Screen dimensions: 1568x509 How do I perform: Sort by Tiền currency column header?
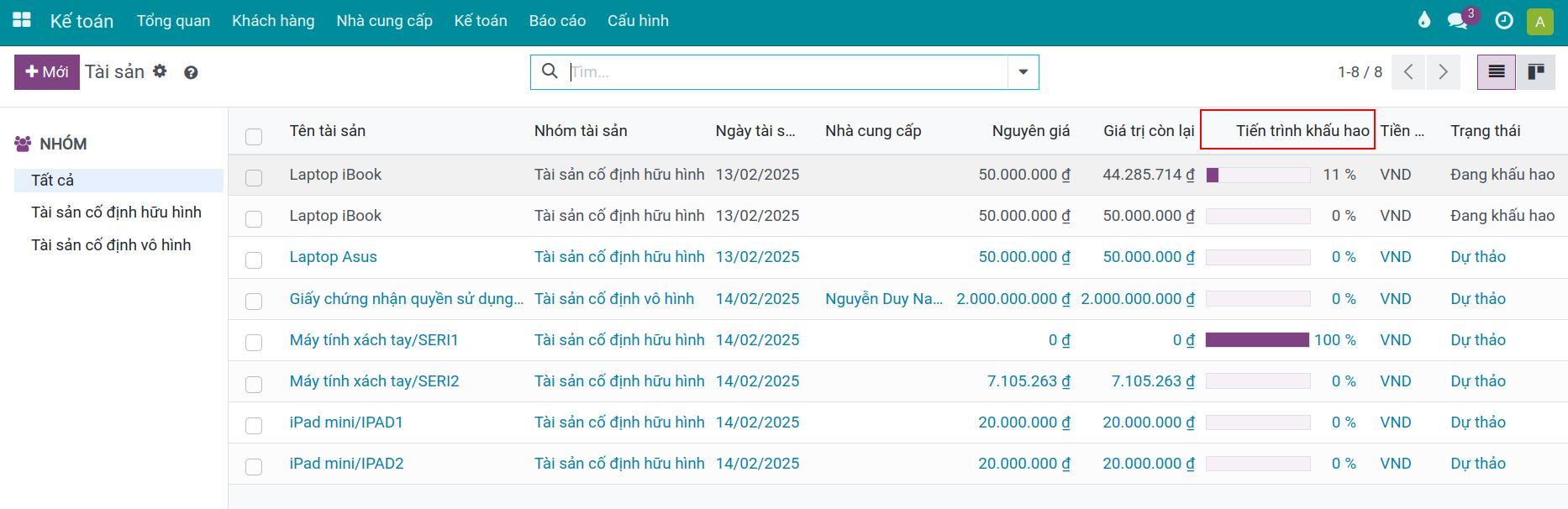[x=1402, y=131]
